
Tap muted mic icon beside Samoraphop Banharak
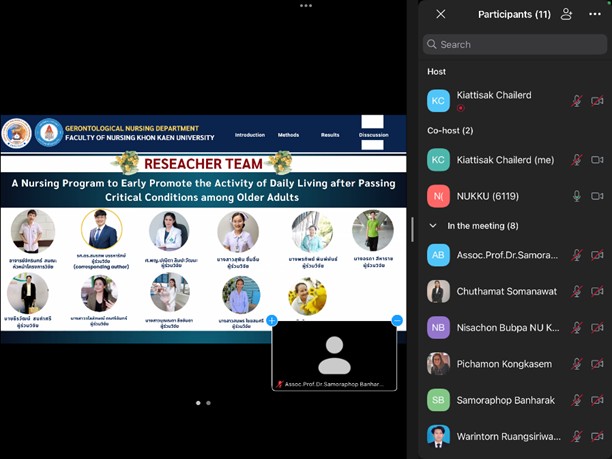click(576, 400)
